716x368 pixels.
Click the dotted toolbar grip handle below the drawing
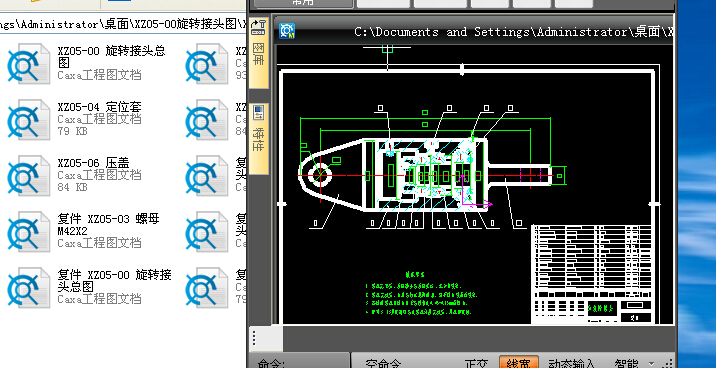[254, 338]
